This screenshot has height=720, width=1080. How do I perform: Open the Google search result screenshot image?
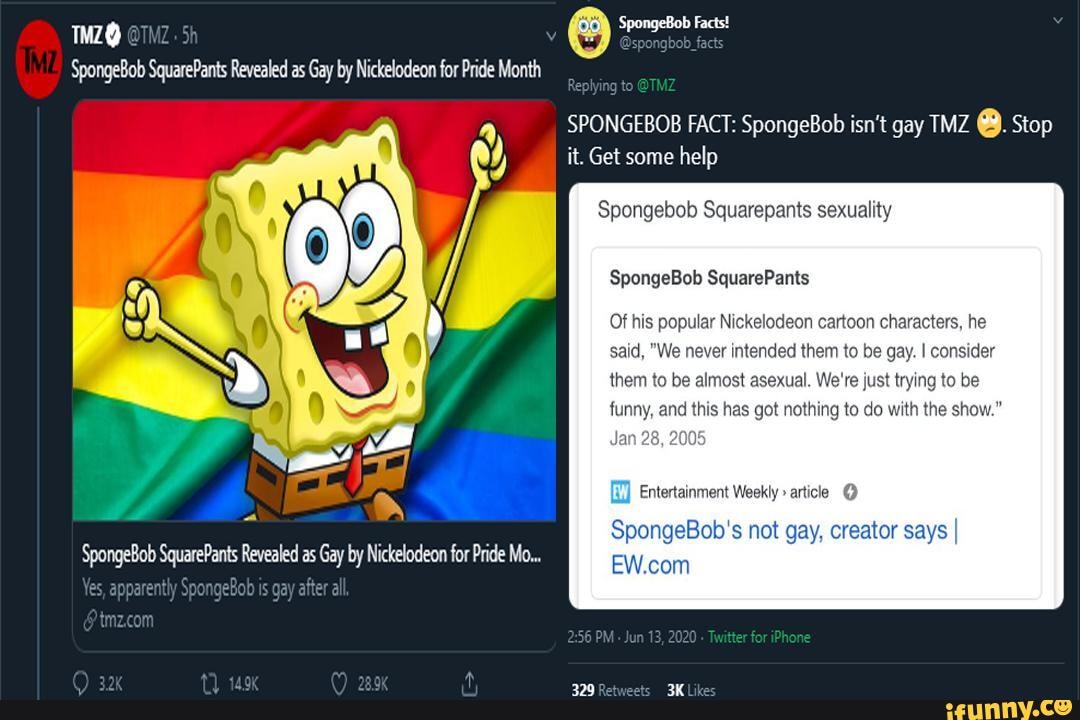coord(816,396)
